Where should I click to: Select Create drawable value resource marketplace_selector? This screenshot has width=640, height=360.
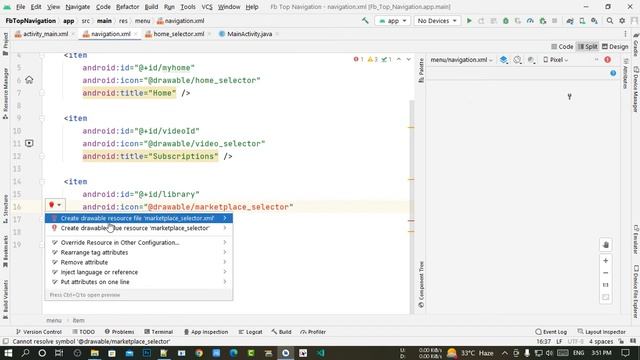[139, 228]
